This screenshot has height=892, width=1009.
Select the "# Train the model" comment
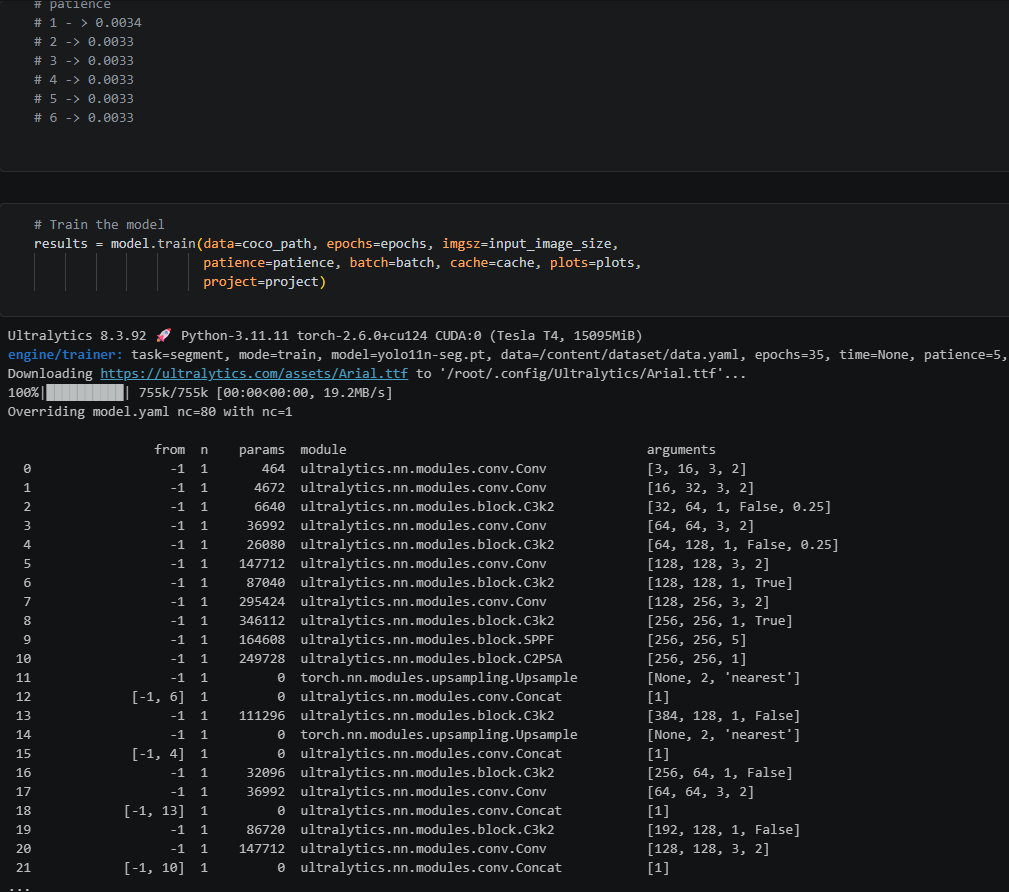[x=99, y=225]
